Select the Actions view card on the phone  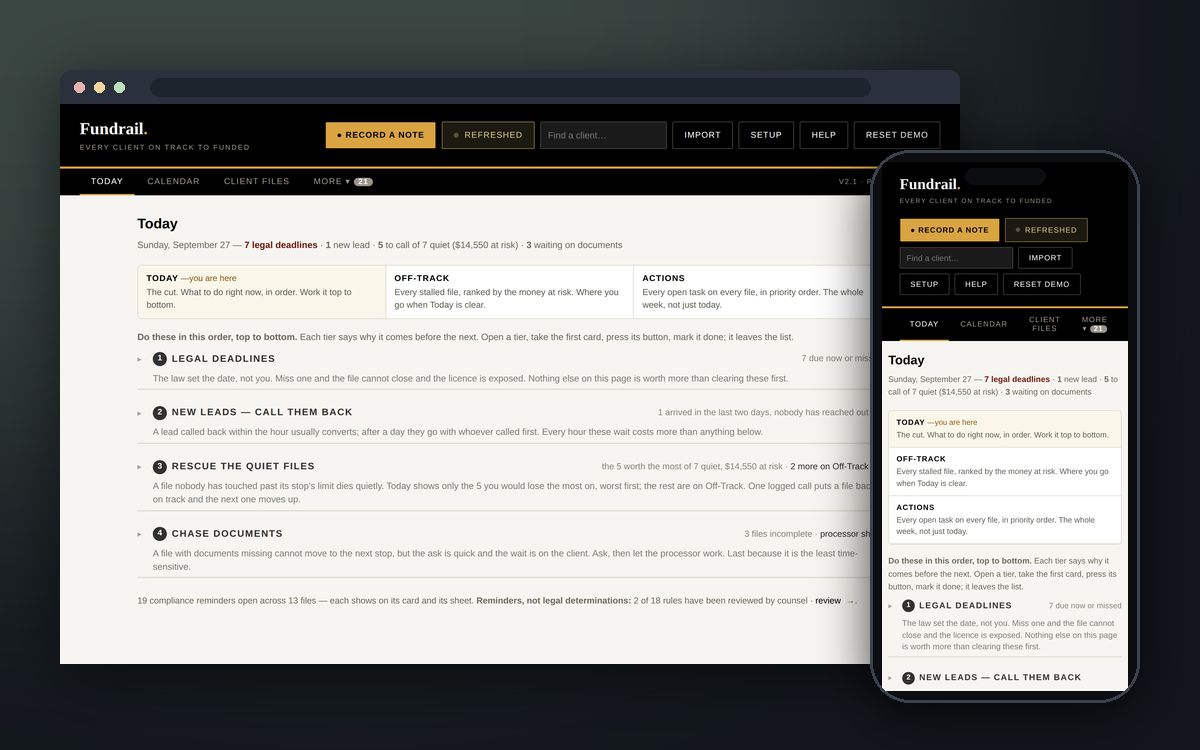pos(1005,519)
